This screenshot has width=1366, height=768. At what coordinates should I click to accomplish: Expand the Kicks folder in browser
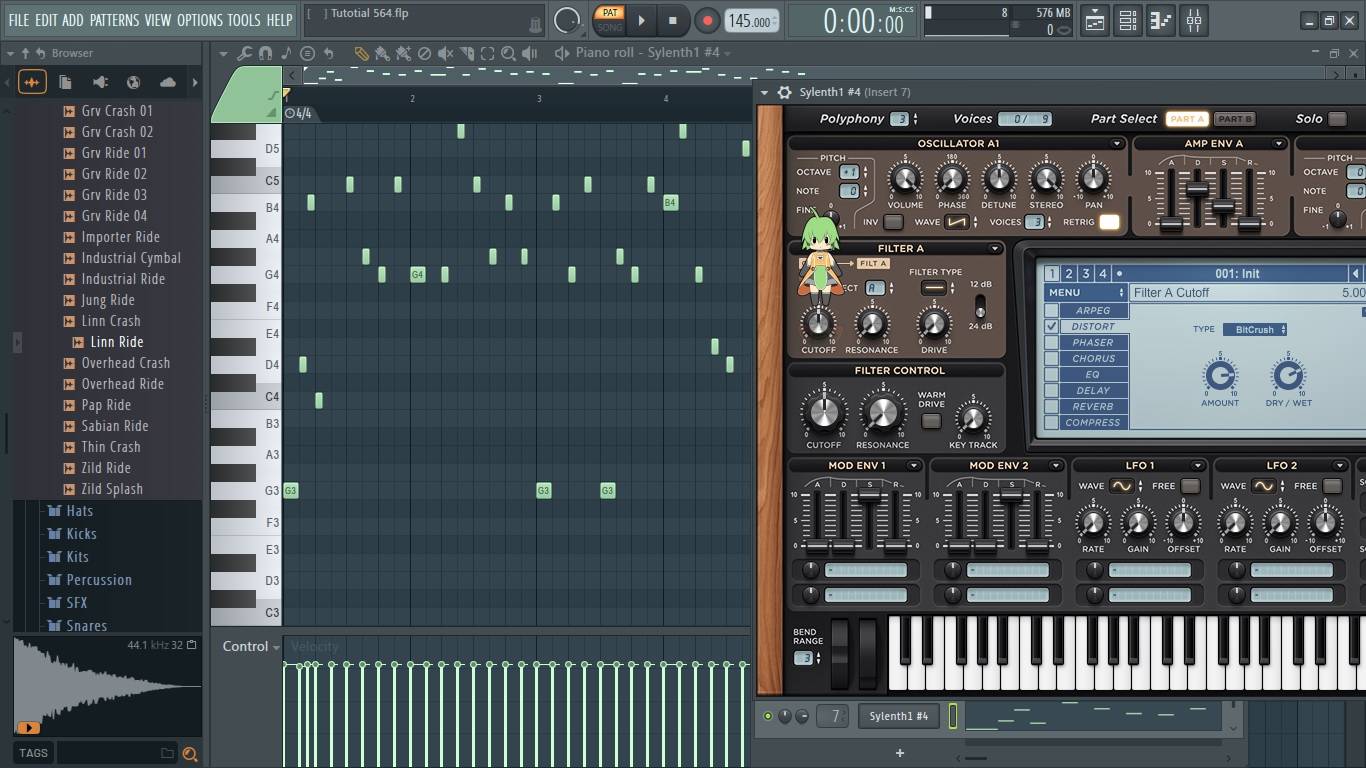[81, 534]
